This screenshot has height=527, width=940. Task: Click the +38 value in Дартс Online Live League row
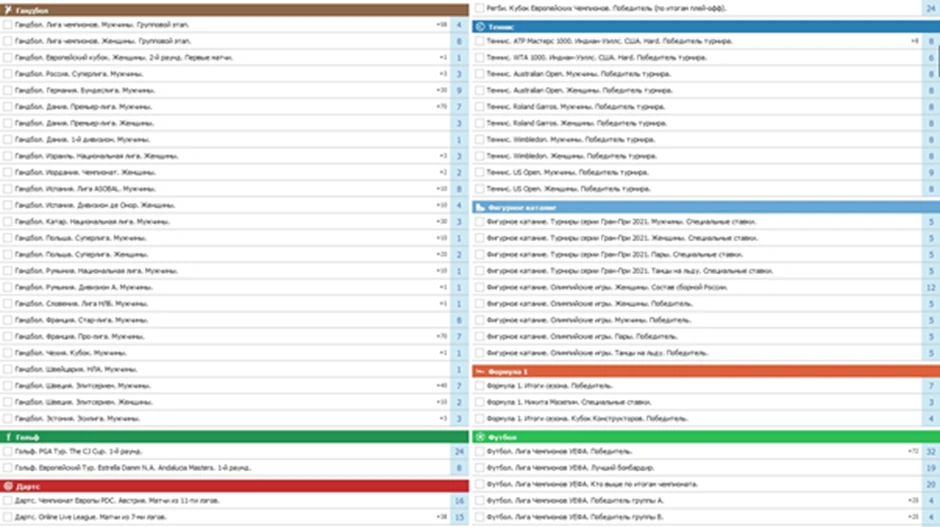442,516
